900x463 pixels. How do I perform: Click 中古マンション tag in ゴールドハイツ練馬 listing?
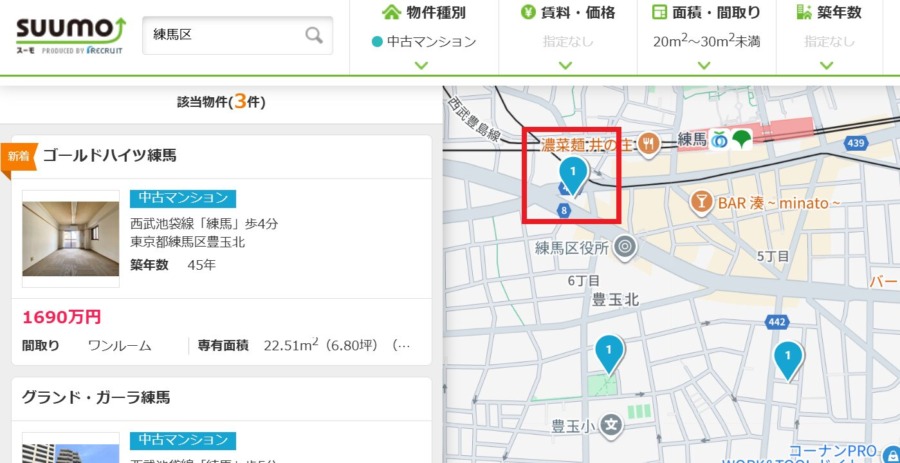[x=183, y=198]
